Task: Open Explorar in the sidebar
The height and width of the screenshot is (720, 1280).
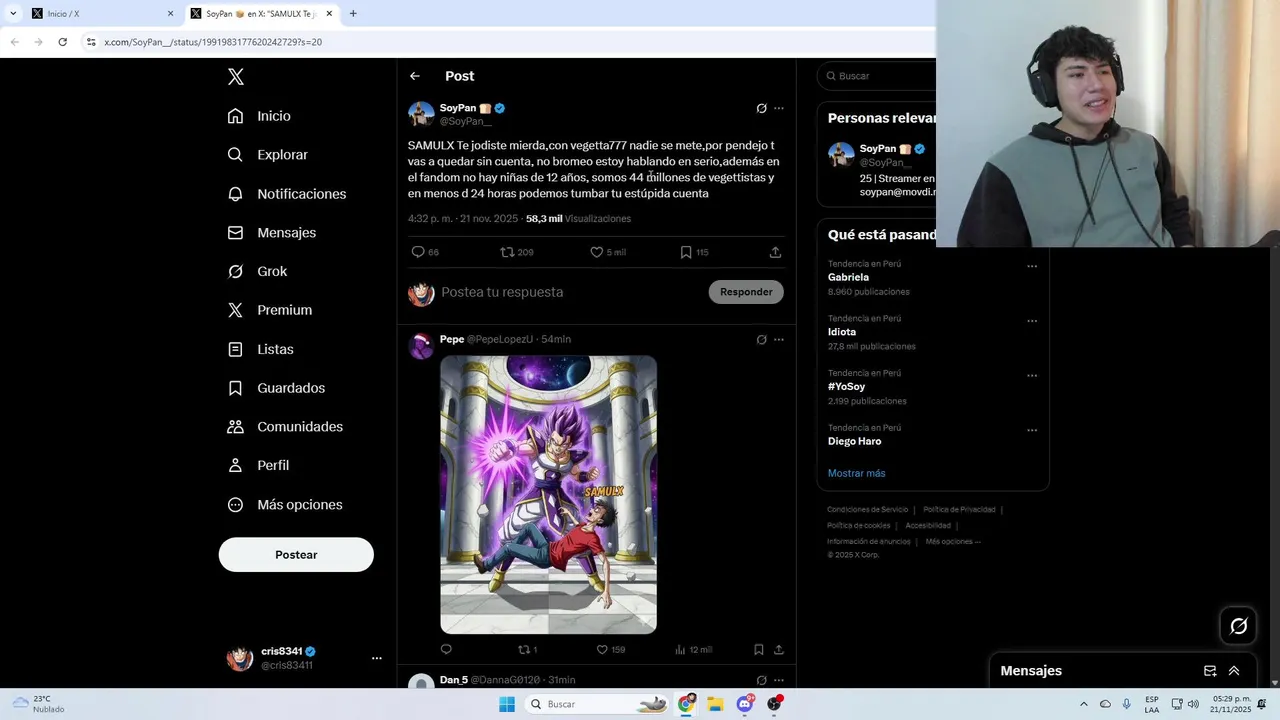Action: coord(267,155)
